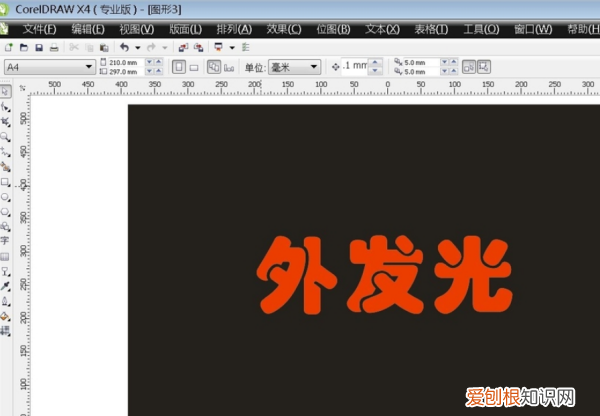Select the Freehand tool

[5, 152]
